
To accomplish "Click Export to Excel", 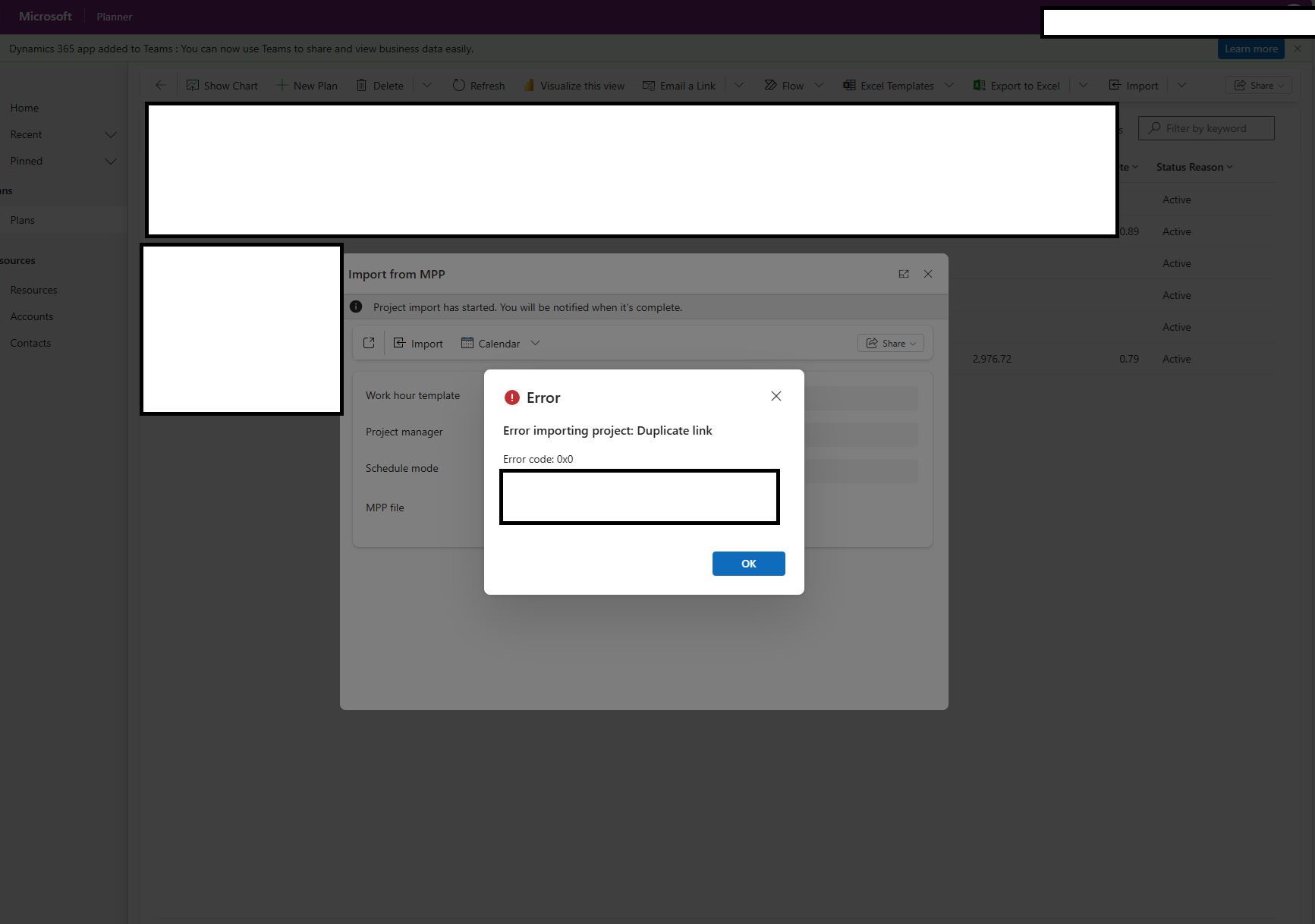I will (1017, 86).
